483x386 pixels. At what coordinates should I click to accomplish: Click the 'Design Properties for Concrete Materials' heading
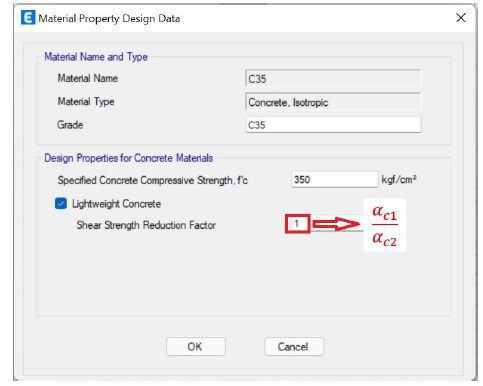click(129, 158)
